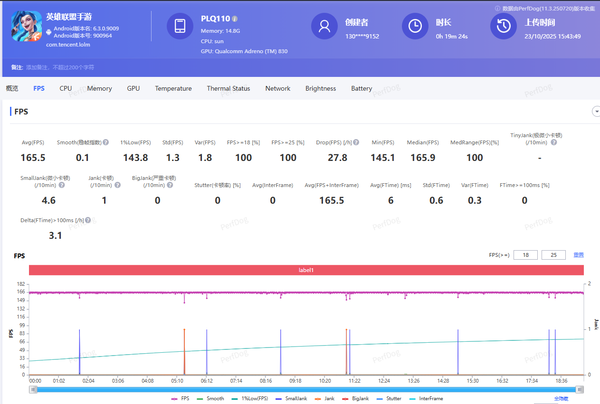This screenshot has height=404, width=600.
Task: Click the red label1 bar above chart
Action: [307, 270]
